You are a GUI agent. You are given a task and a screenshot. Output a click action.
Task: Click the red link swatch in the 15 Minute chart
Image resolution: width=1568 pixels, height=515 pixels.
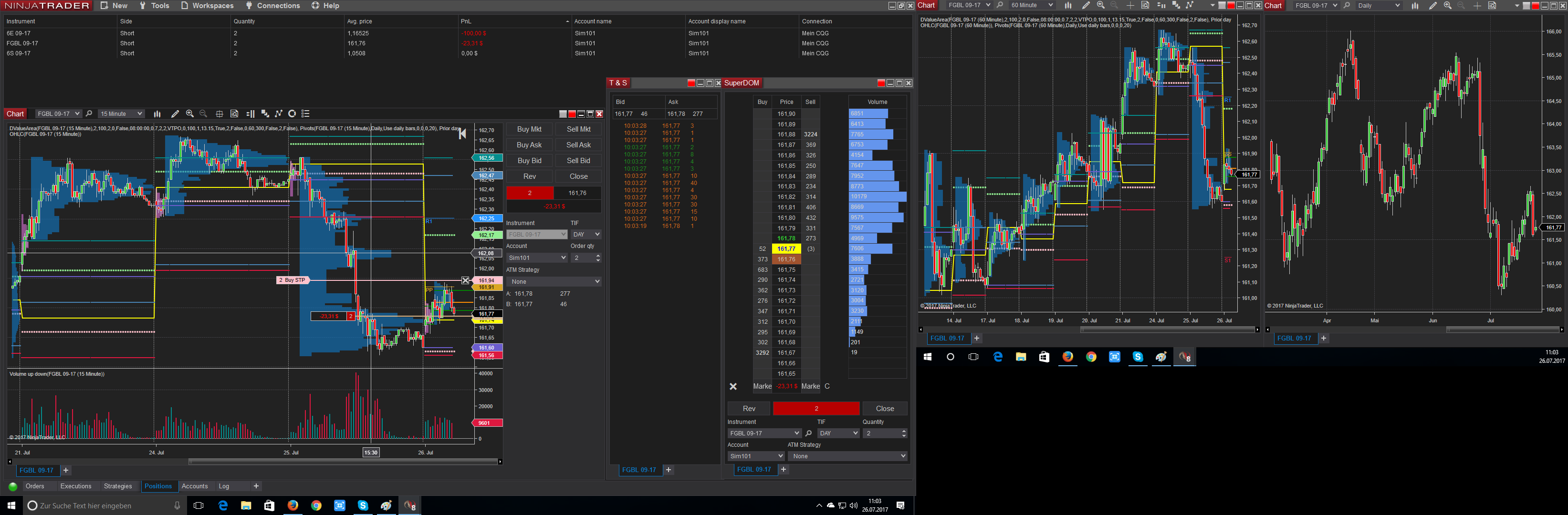pos(572,114)
